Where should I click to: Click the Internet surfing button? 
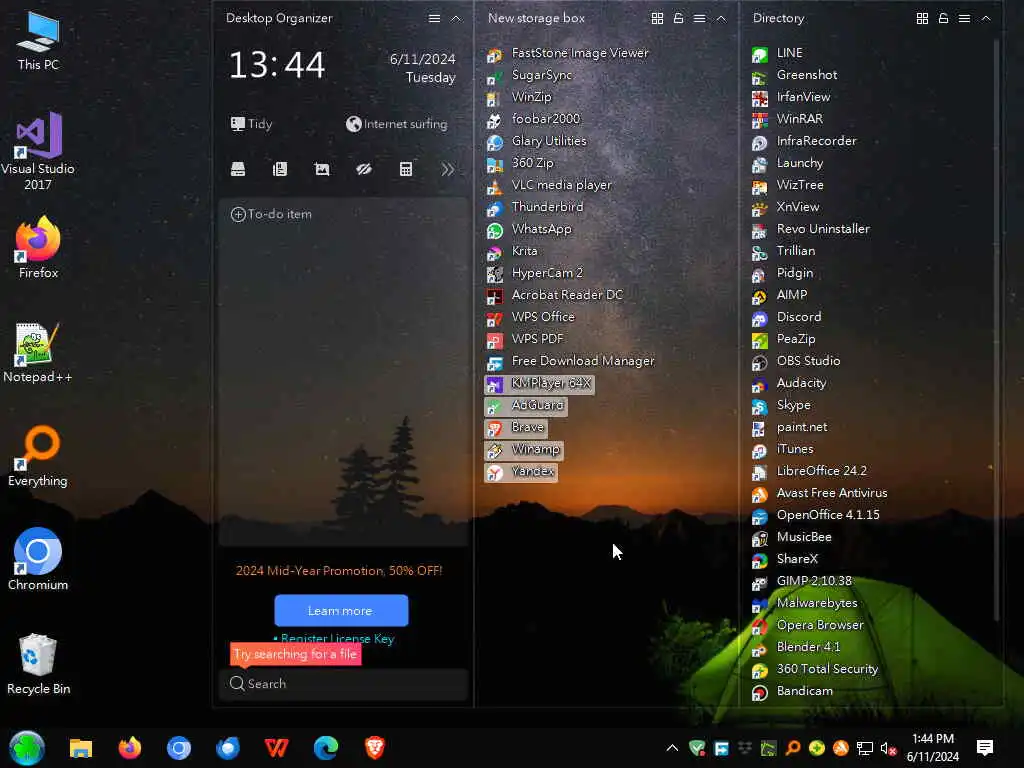tap(396, 123)
